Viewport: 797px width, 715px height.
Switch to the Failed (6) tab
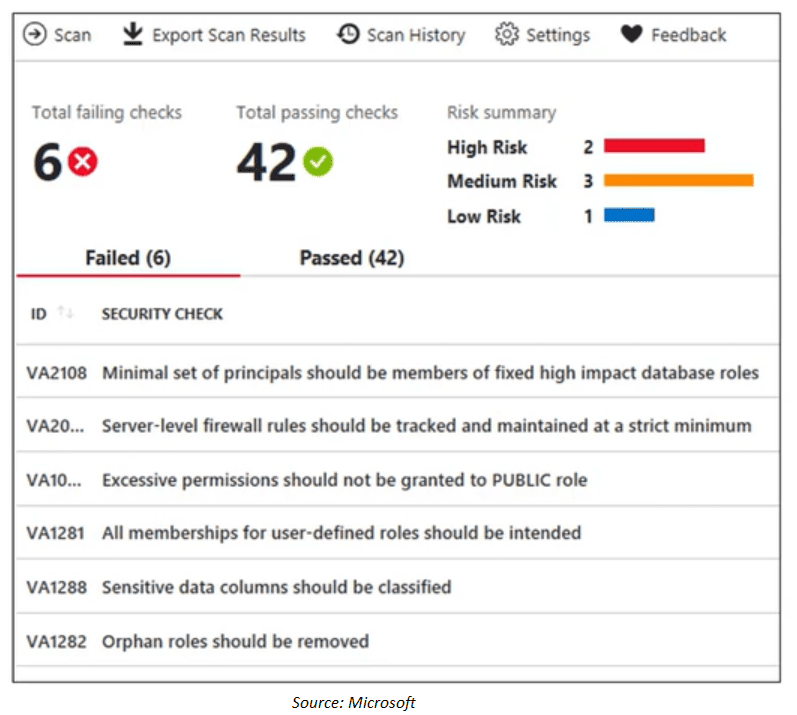[128, 258]
